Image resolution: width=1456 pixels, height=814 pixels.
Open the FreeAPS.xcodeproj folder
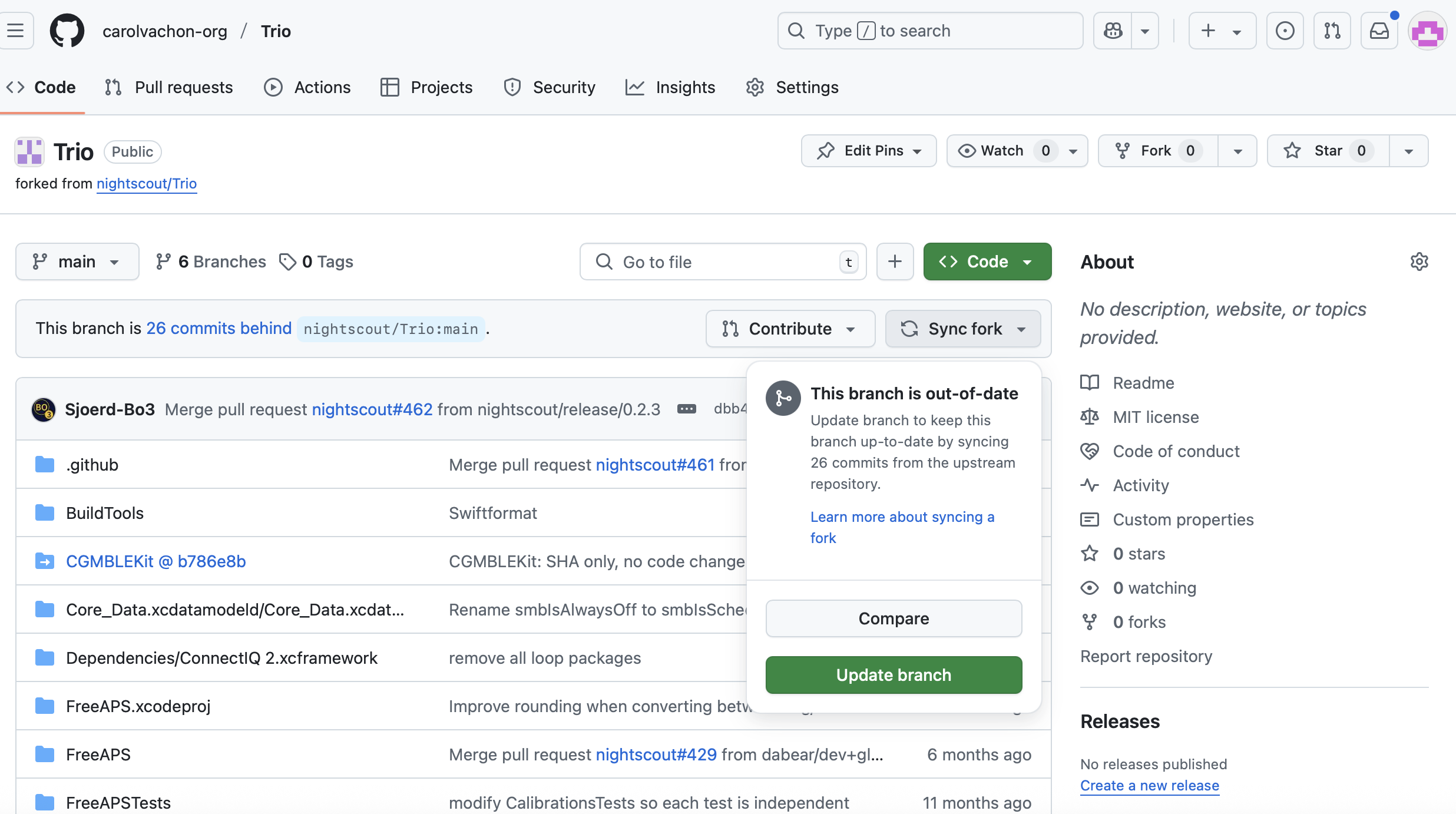coord(138,706)
